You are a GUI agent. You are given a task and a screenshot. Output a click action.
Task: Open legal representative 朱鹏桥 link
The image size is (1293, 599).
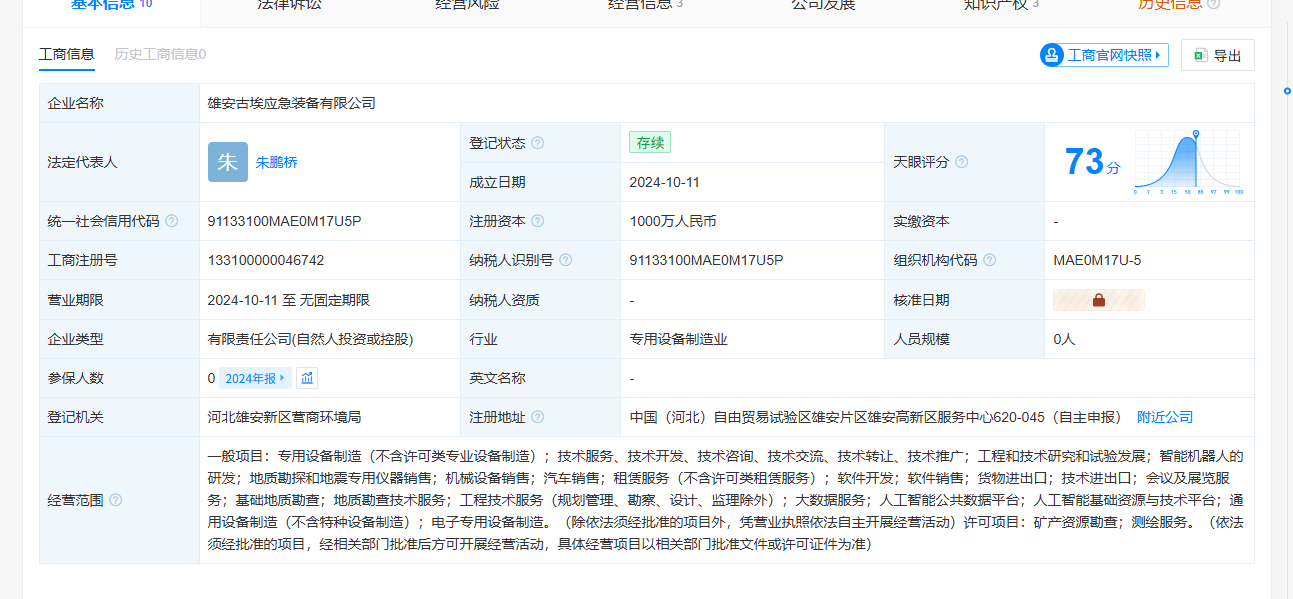click(277, 162)
